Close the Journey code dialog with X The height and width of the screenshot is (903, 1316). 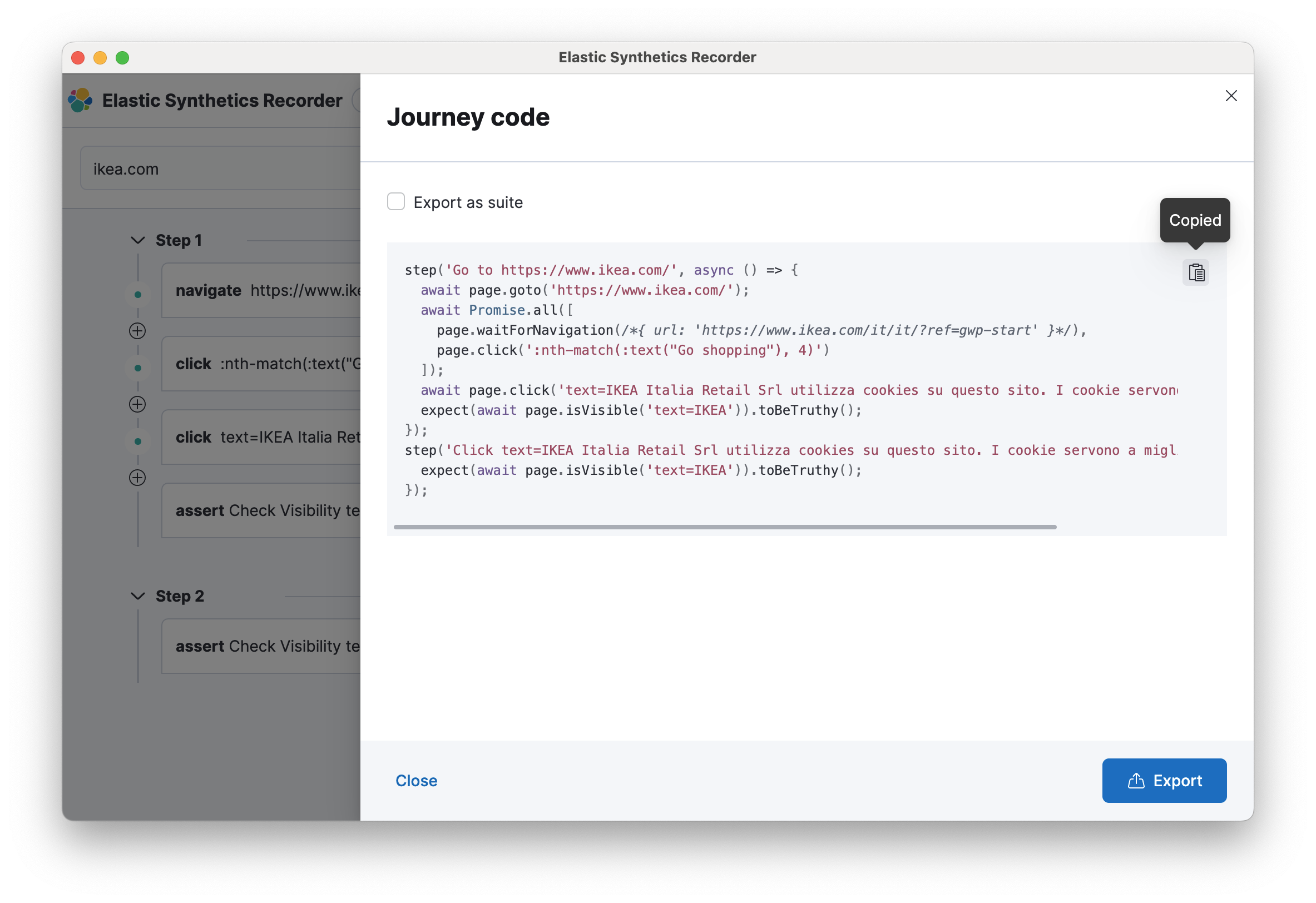pos(1231,96)
